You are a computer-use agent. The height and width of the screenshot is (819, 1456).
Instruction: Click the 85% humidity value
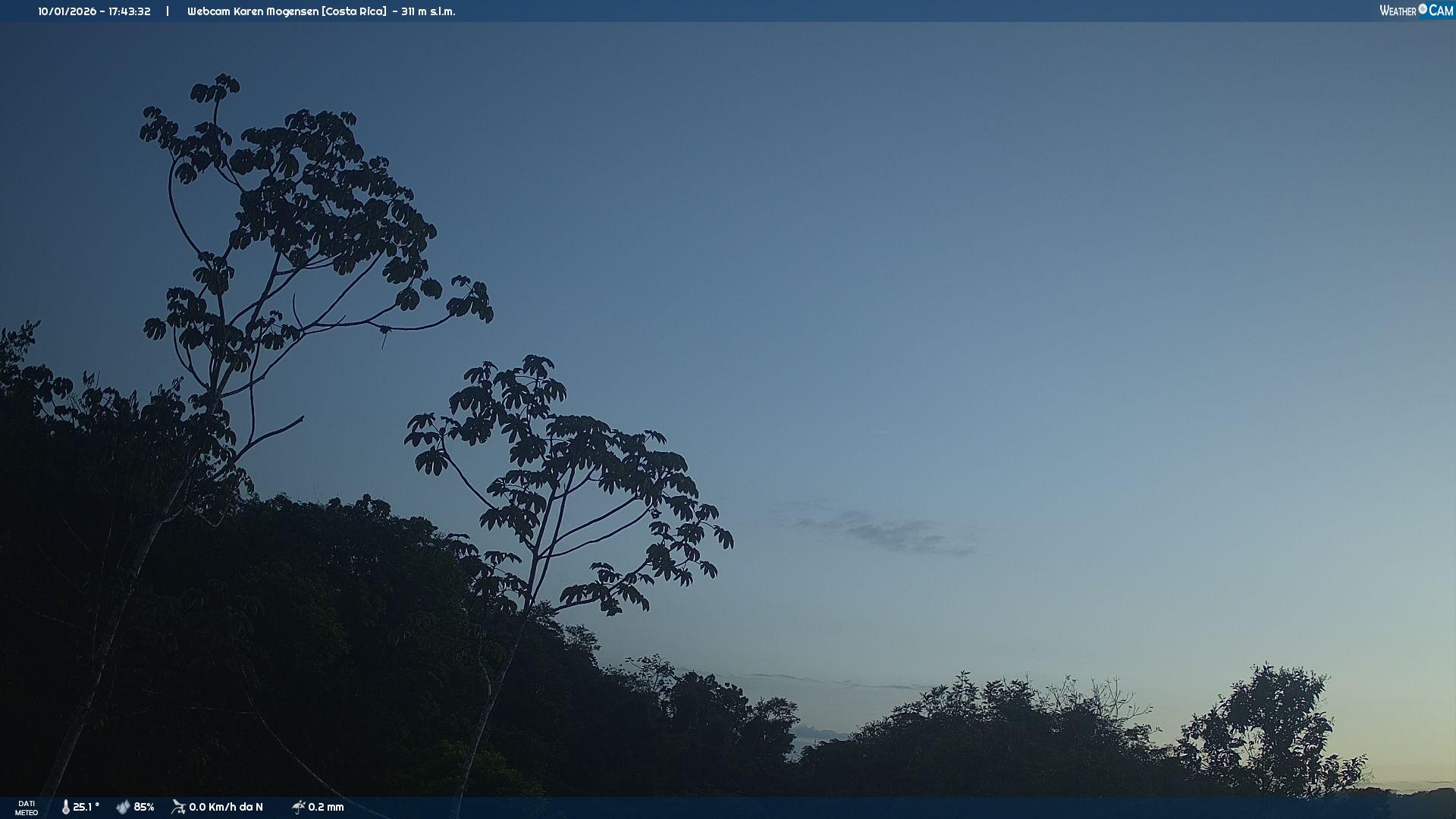tap(144, 807)
